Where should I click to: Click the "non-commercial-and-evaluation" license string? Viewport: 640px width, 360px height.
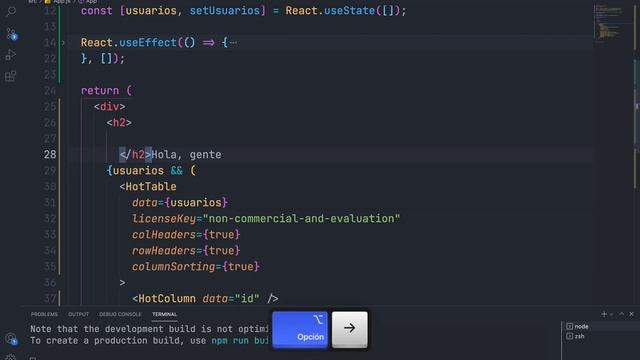click(301, 219)
